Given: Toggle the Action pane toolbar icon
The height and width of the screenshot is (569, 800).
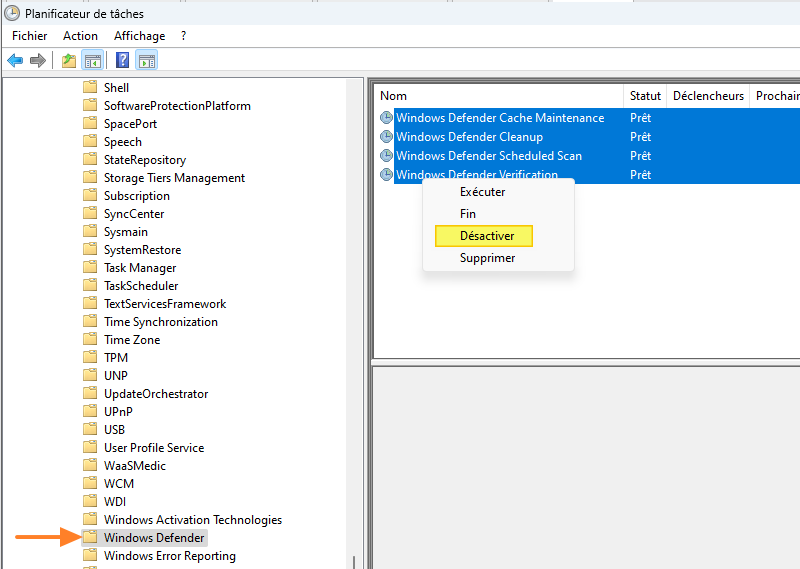Looking at the screenshot, I should coord(146,61).
